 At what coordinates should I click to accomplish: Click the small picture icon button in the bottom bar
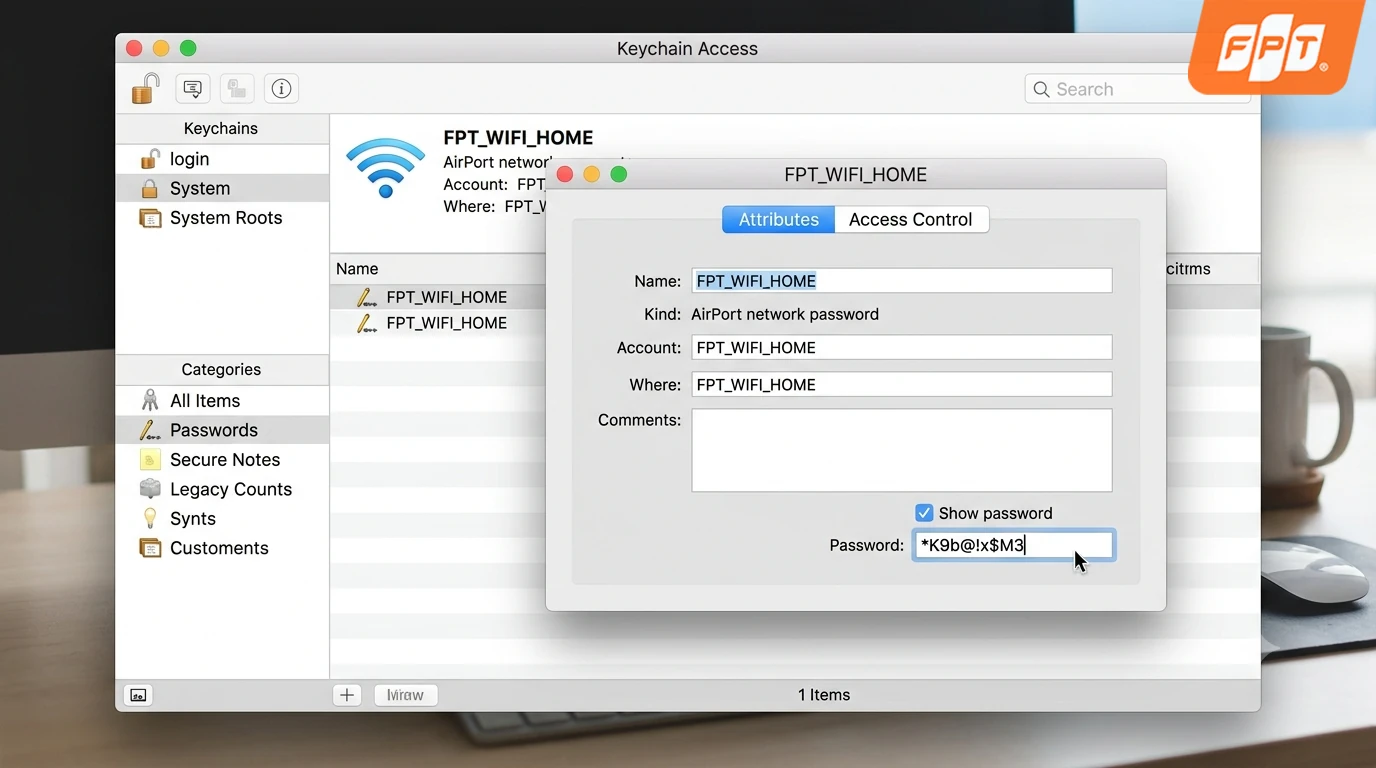pos(138,695)
